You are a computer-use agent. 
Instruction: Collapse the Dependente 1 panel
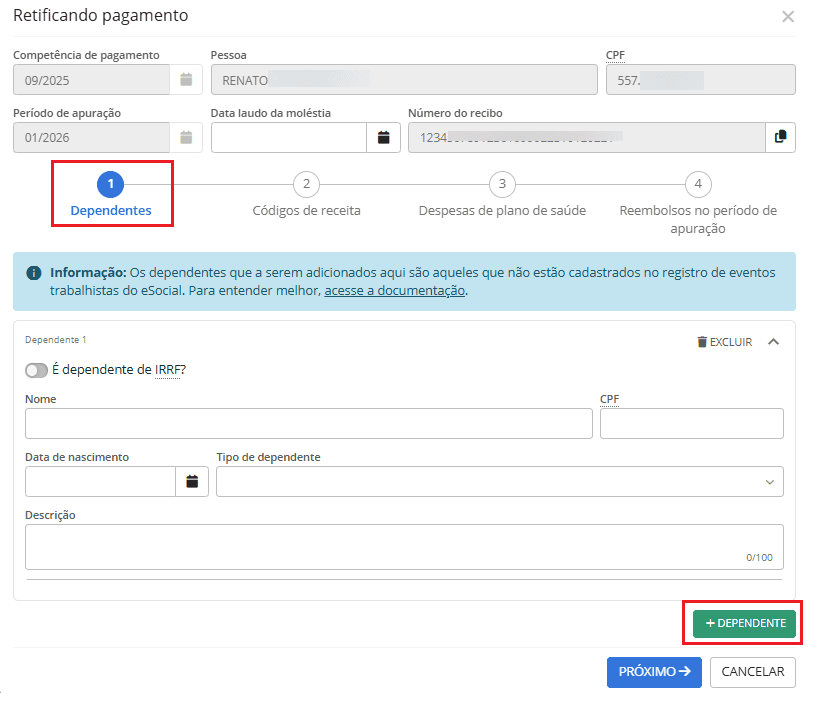click(x=773, y=342)
